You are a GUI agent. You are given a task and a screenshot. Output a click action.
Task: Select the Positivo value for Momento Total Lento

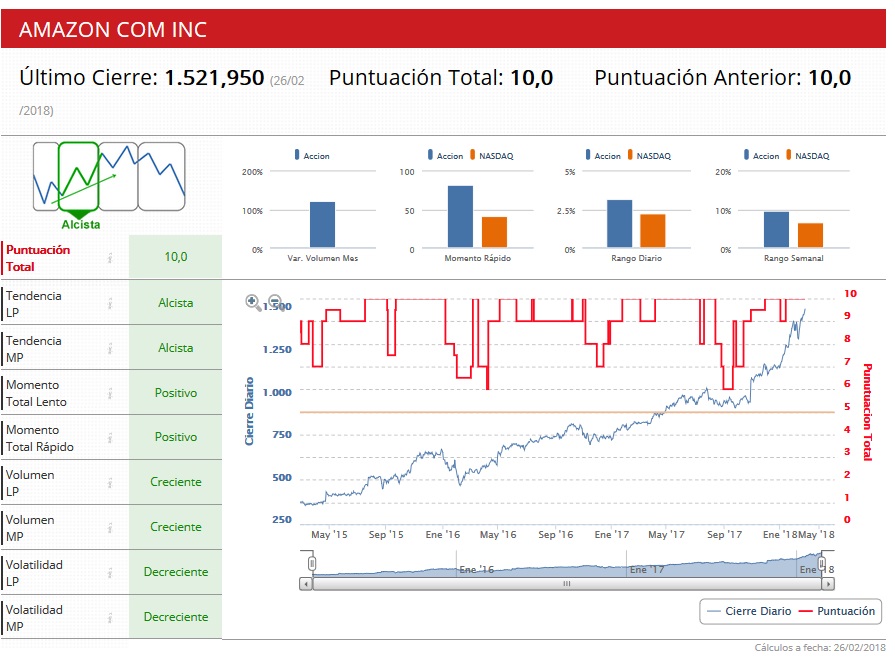tap(176, 393)
